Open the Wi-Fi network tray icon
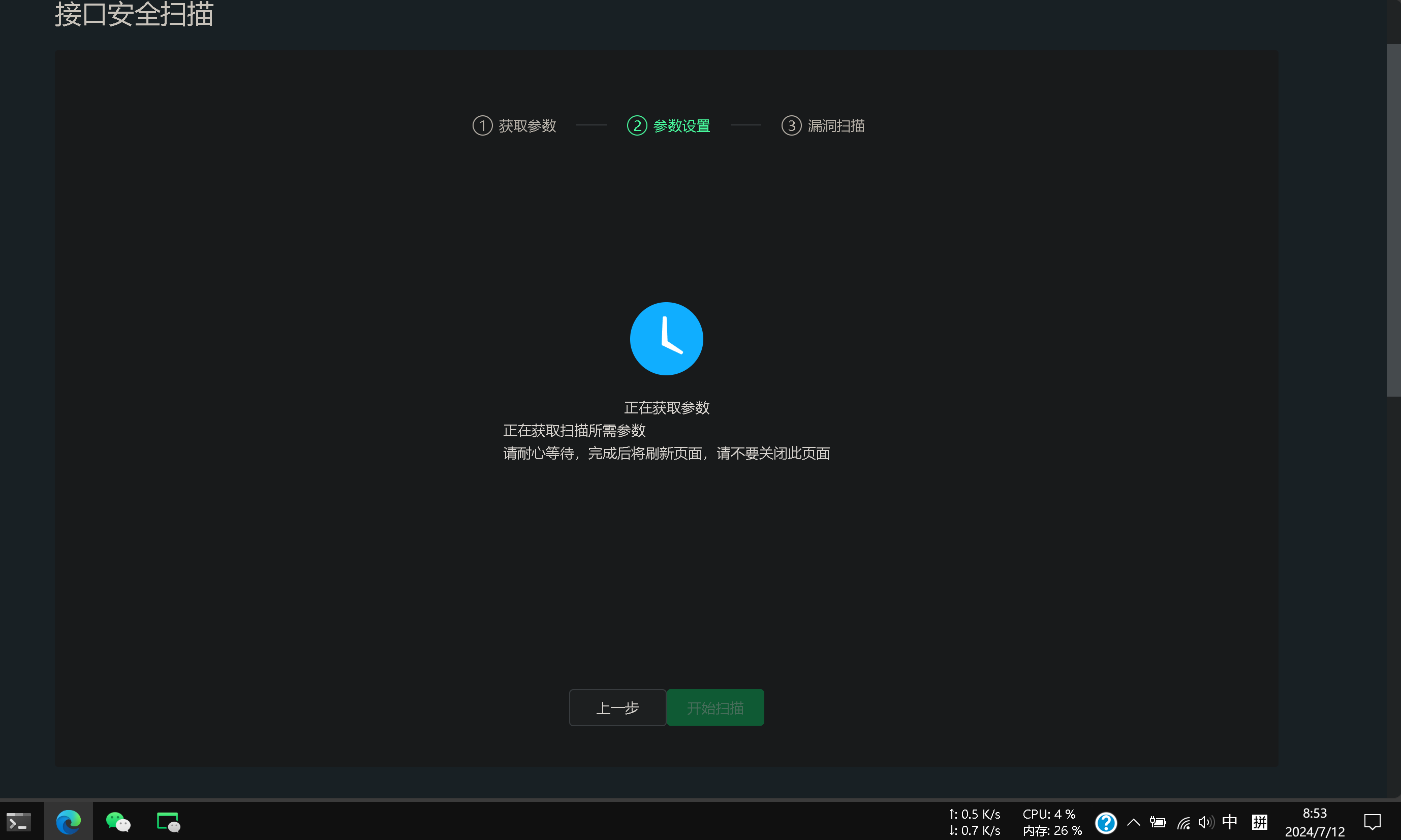Viewport: 1401px width, 840px height. [x=1184, y=822]
